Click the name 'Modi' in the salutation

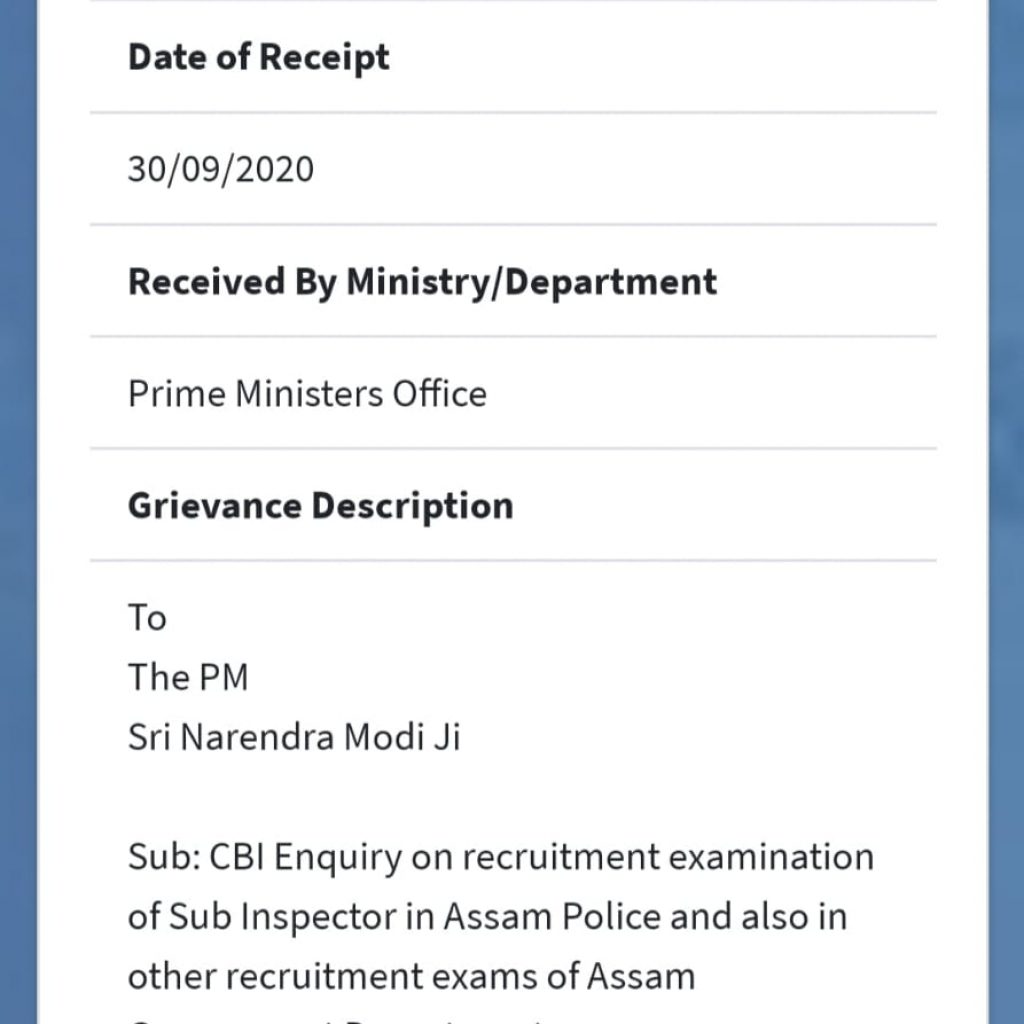pos(384,737)
